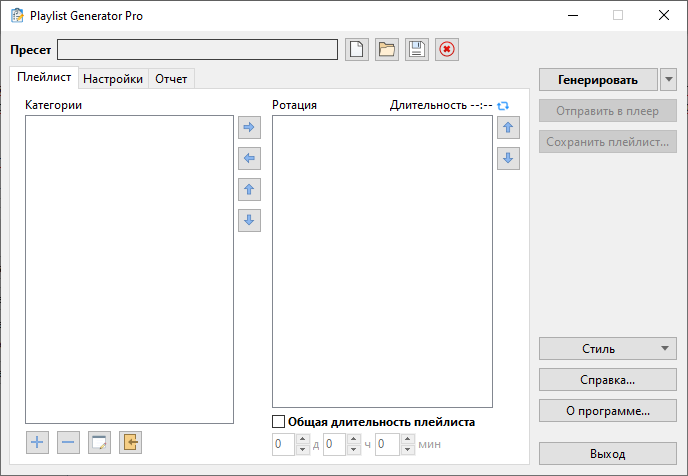Refresh duration with the blue reload icon

pyautogui.click(x=503, y=105)
